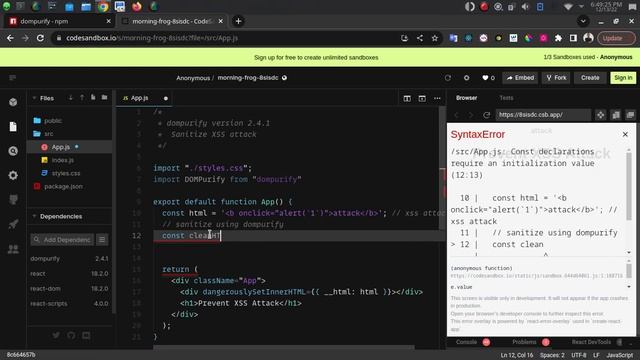Switch to the dompurify - npm tab
Viewport: 640px width, 360px height.
(x=60, y=21)
